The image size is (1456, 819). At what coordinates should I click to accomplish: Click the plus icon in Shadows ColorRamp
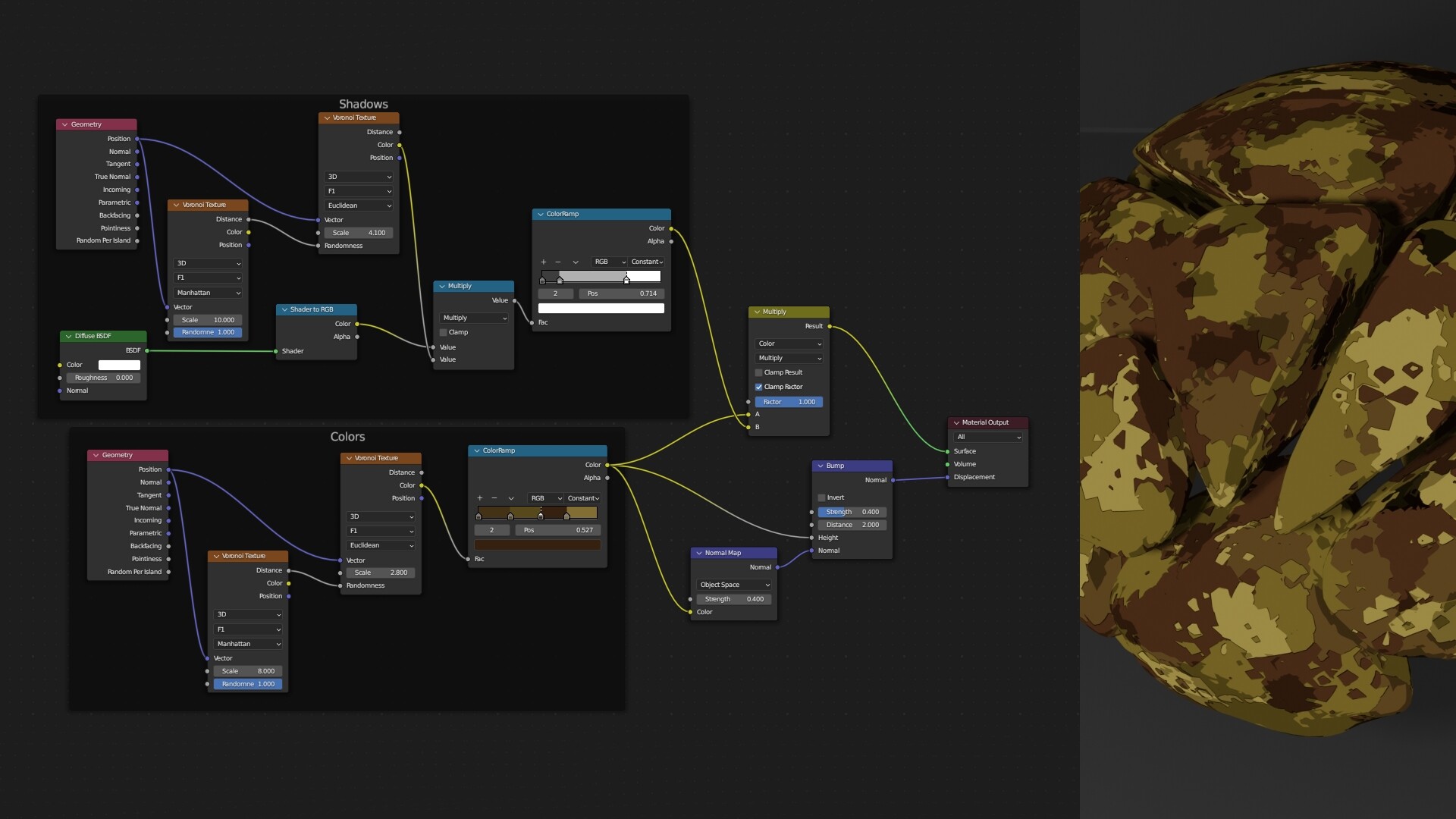(x=543, y=262)
